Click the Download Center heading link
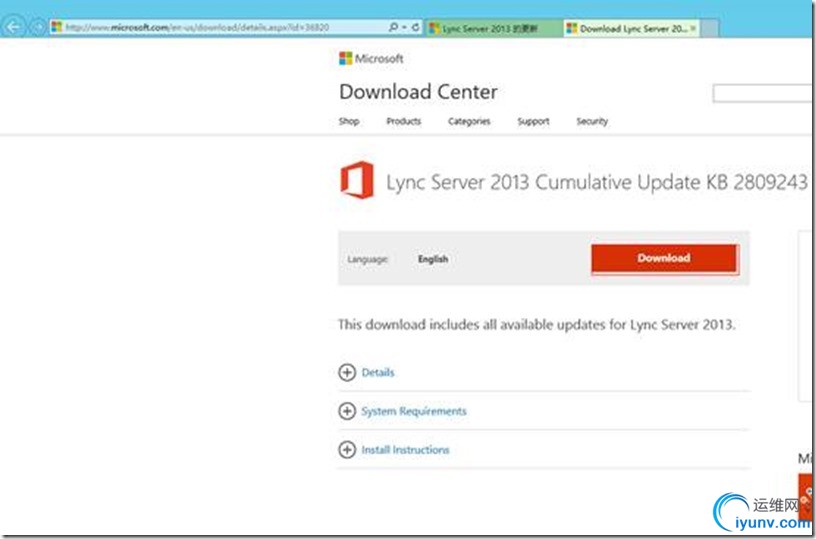Image resolution: width=816 pixels, height=539 pixels. click(418, 92)
